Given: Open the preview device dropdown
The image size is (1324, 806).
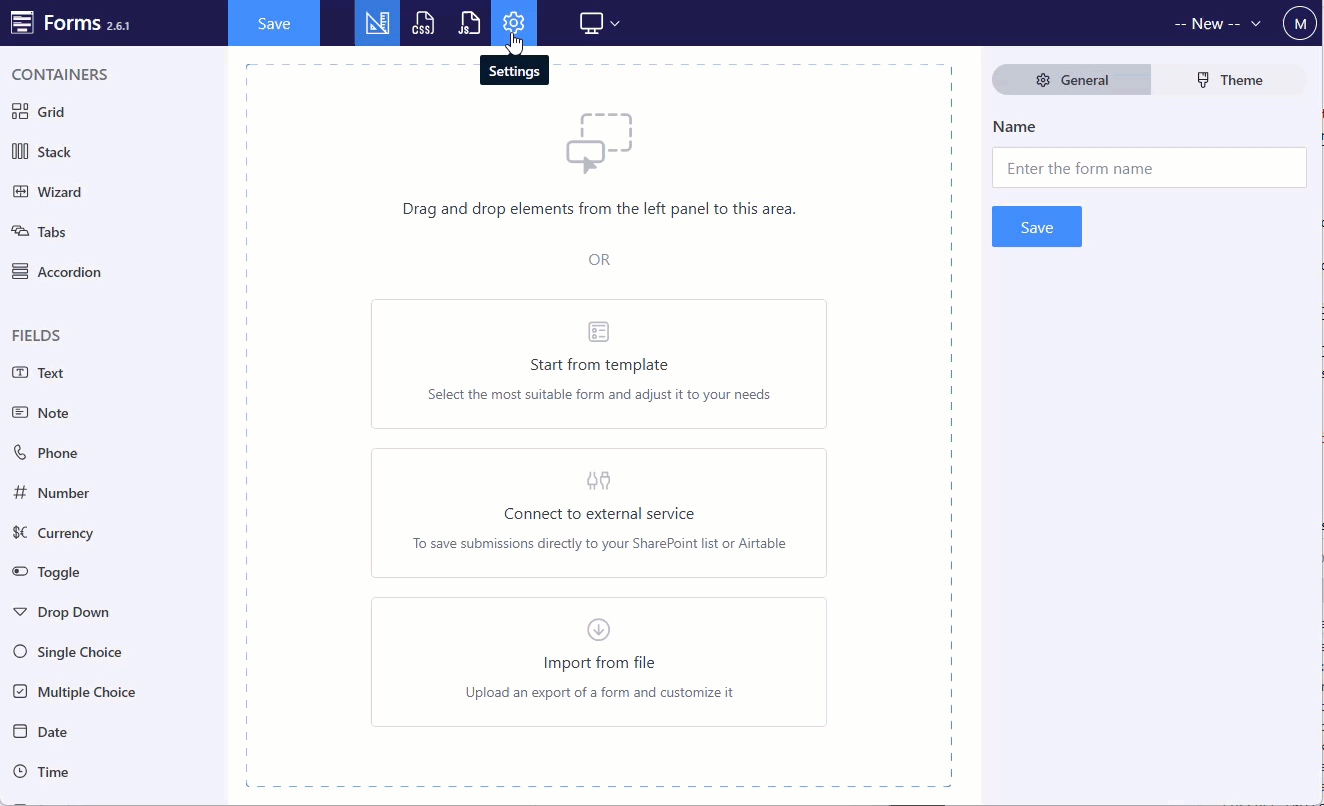Looking at the screenshot, I should pos(598,22).
